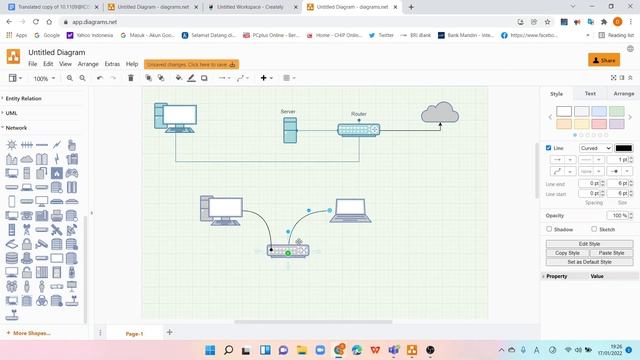Viewport: 640px width, 360px height.
Task: Switch to the Arrange tab in format panel
Action: [623, 93]
